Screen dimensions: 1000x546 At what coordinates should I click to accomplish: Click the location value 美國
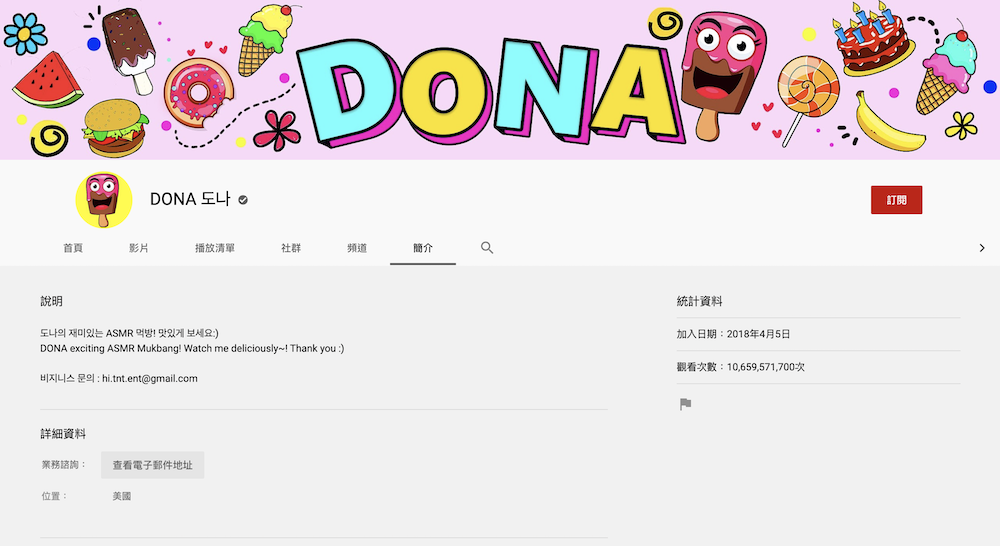tap(122, 496)
